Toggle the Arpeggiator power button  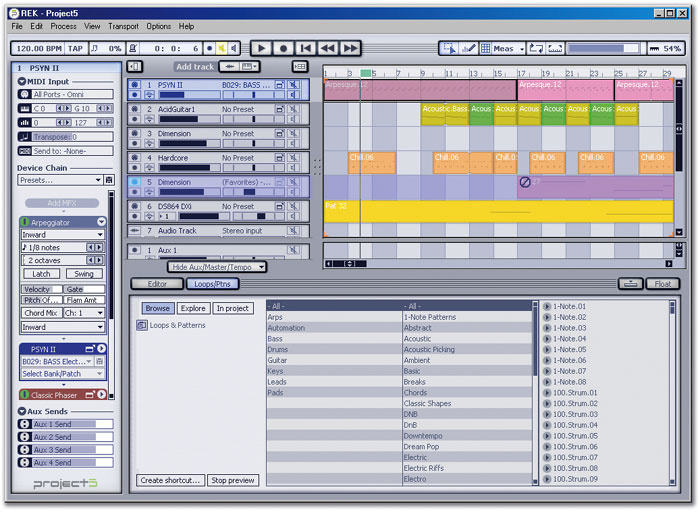pyautogui.click(x=25, y=222)
